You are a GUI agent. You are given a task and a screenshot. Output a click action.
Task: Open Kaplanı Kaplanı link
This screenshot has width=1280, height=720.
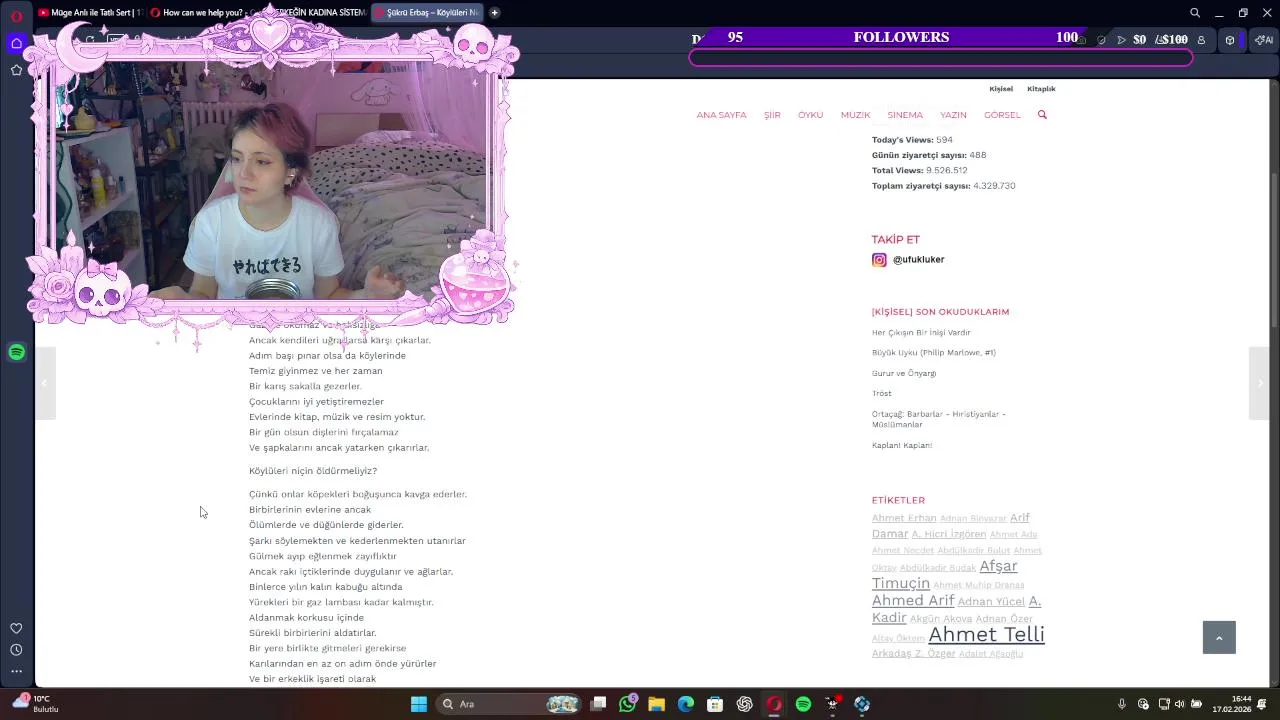tap(902, 445)
